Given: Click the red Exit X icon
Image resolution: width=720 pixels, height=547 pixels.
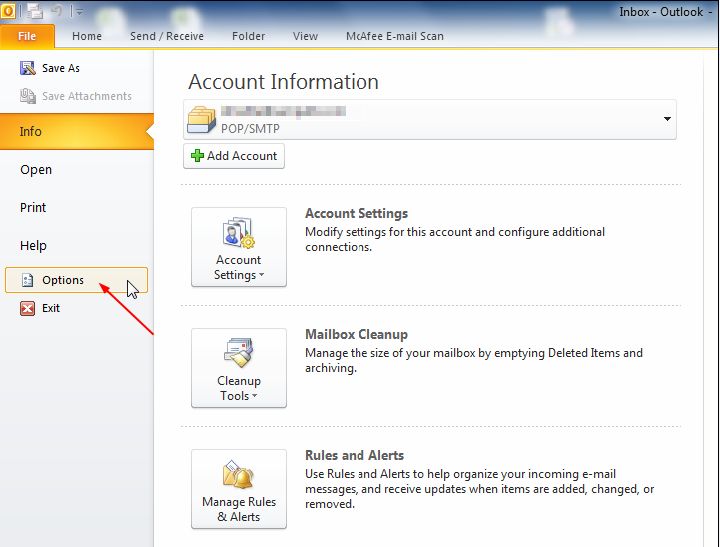Looking at the screenshot, I should click(x=28, y=308).
